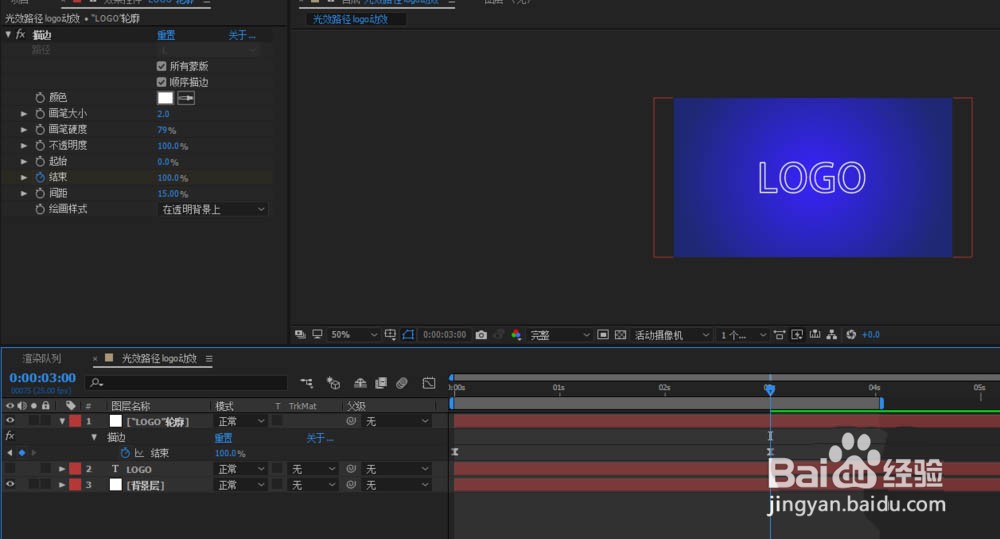This screenshot has width=1000, height=539.
Task: Switch to the 渲染队列 tab
Action: [x=41, y=358]
